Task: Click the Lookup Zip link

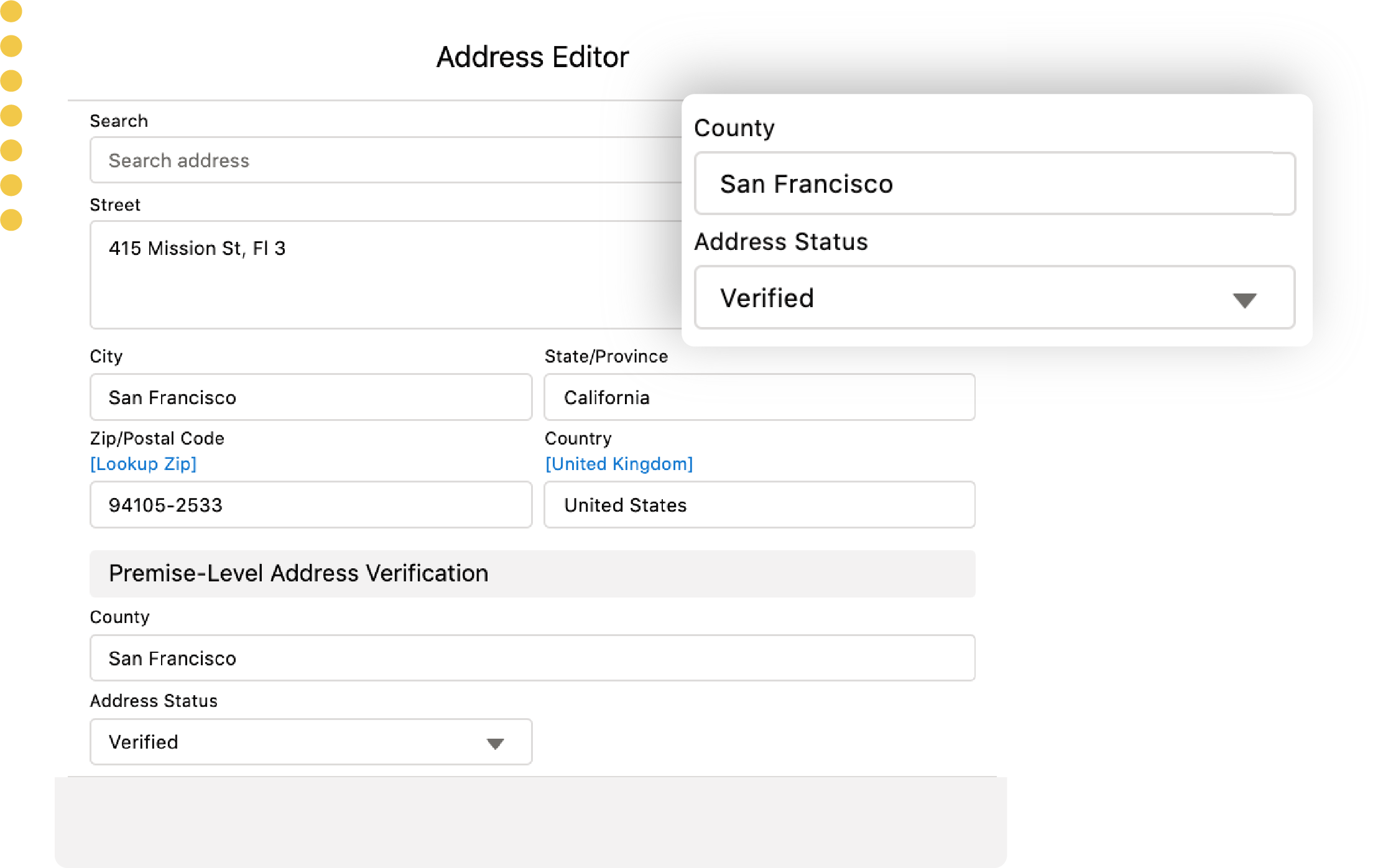Action: click(x=143, y=463)
